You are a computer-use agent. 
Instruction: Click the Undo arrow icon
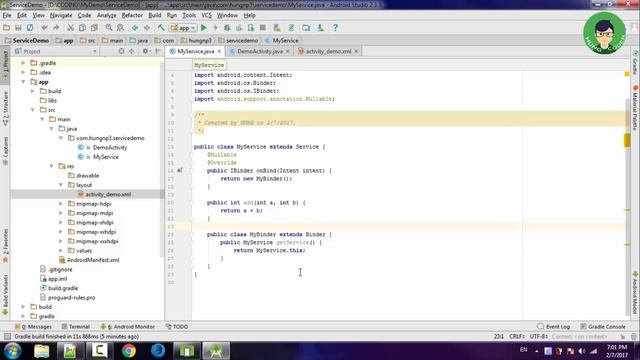point(44,28)
